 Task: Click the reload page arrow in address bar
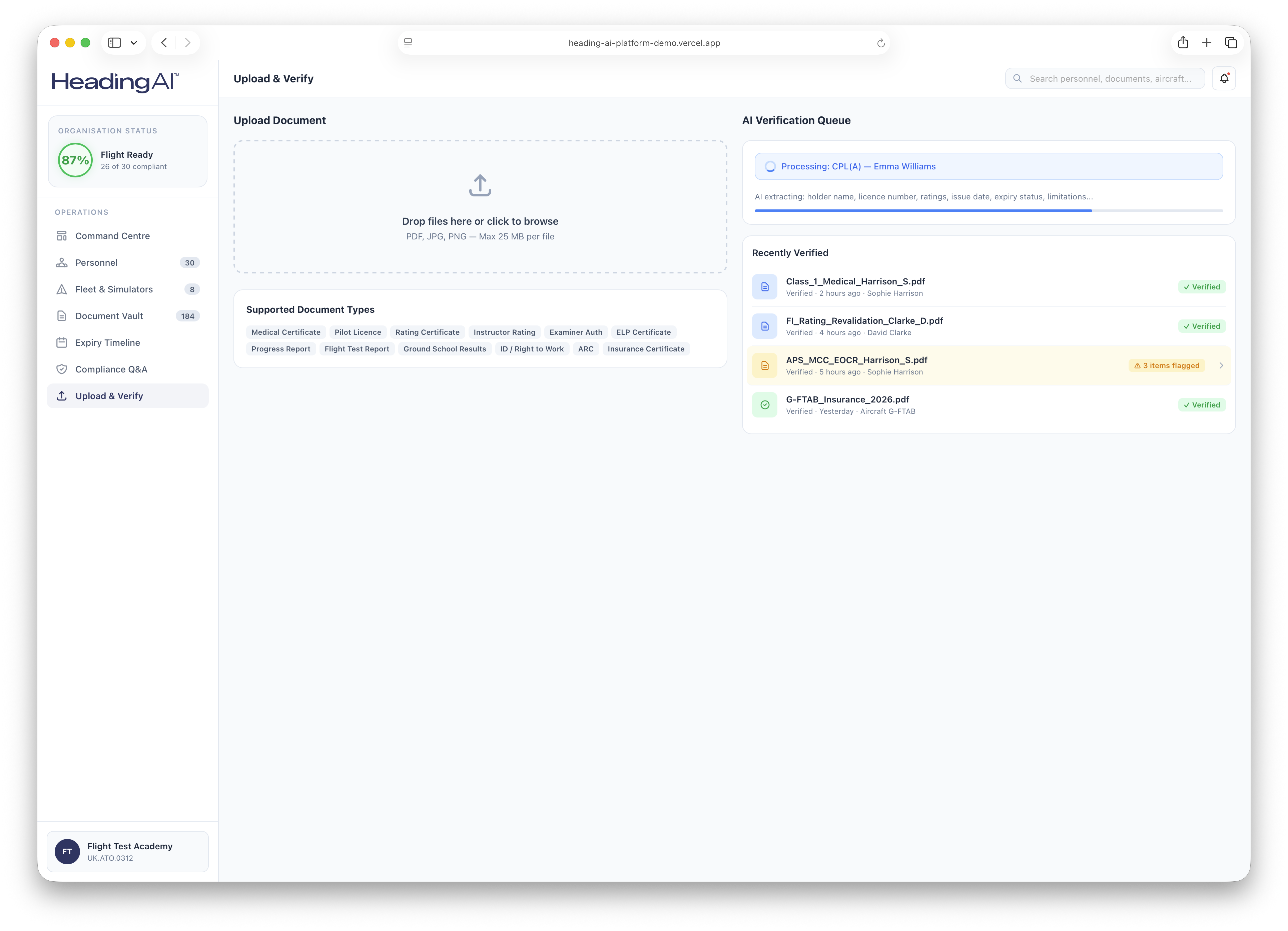click(881, 42)
